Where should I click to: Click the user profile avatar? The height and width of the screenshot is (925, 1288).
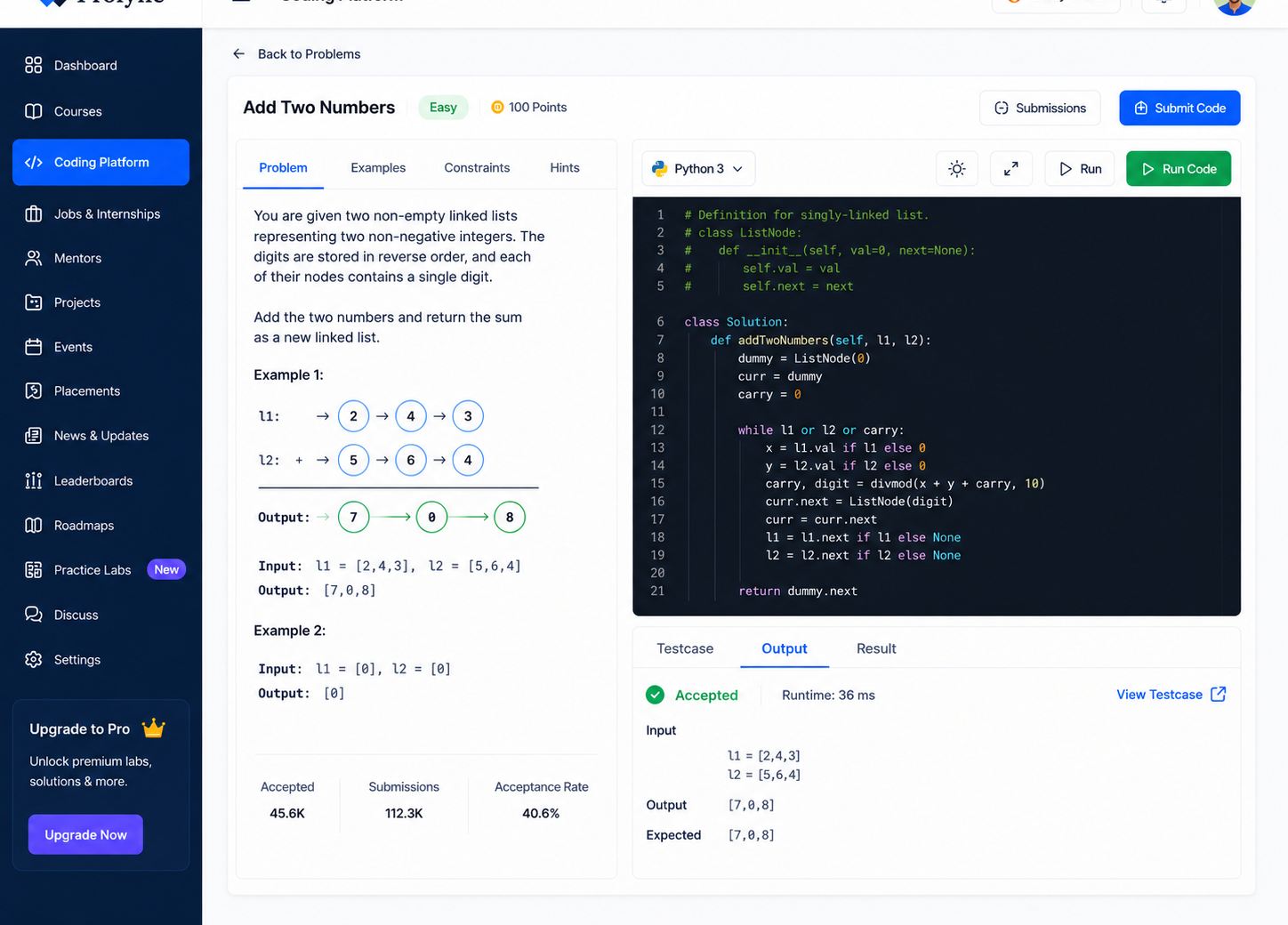(1234, 5)
